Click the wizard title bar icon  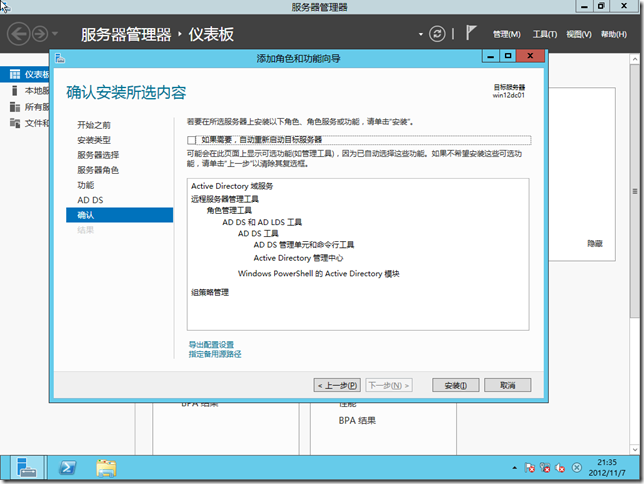[60, 58]
